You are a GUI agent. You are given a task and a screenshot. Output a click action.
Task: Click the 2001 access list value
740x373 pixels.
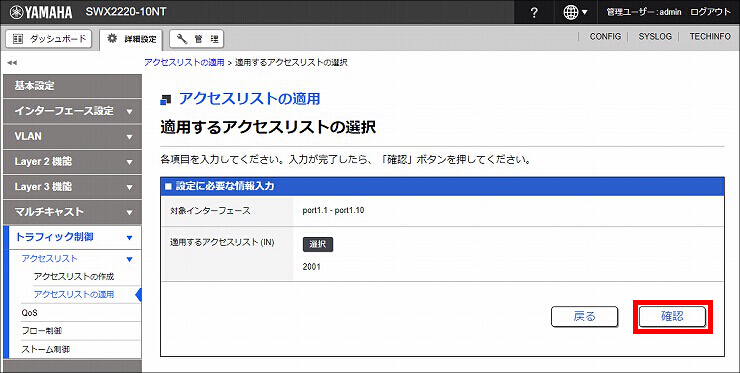click(311, 267)
